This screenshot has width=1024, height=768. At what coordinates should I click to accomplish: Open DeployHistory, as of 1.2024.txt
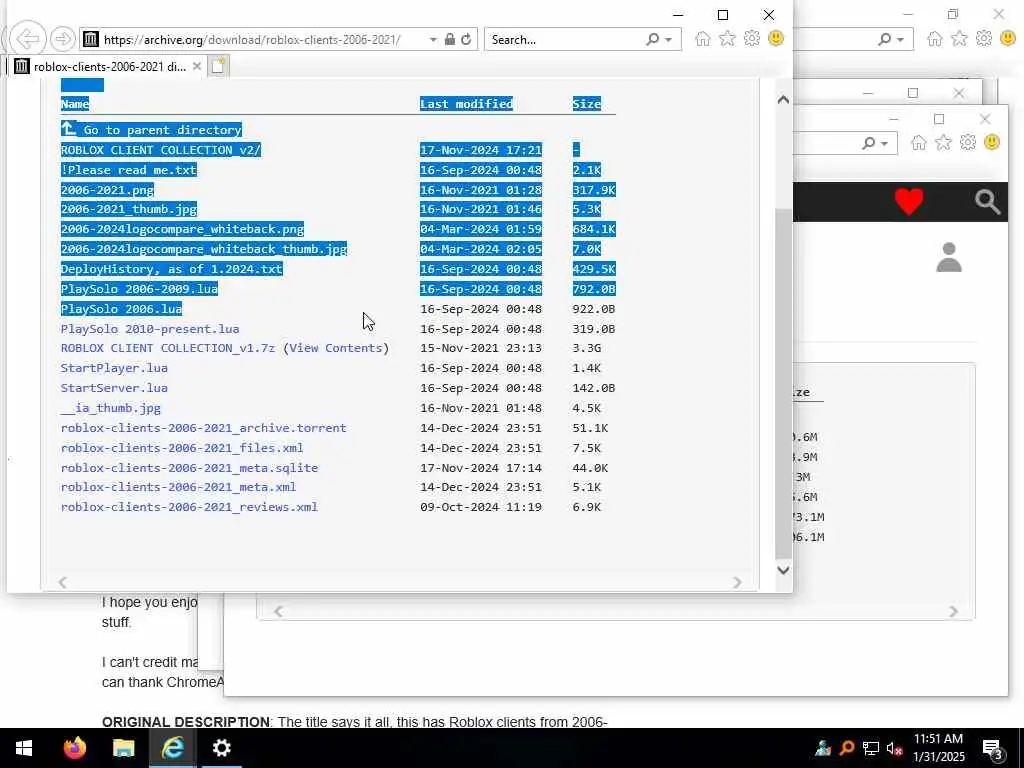tap(172, 268)
